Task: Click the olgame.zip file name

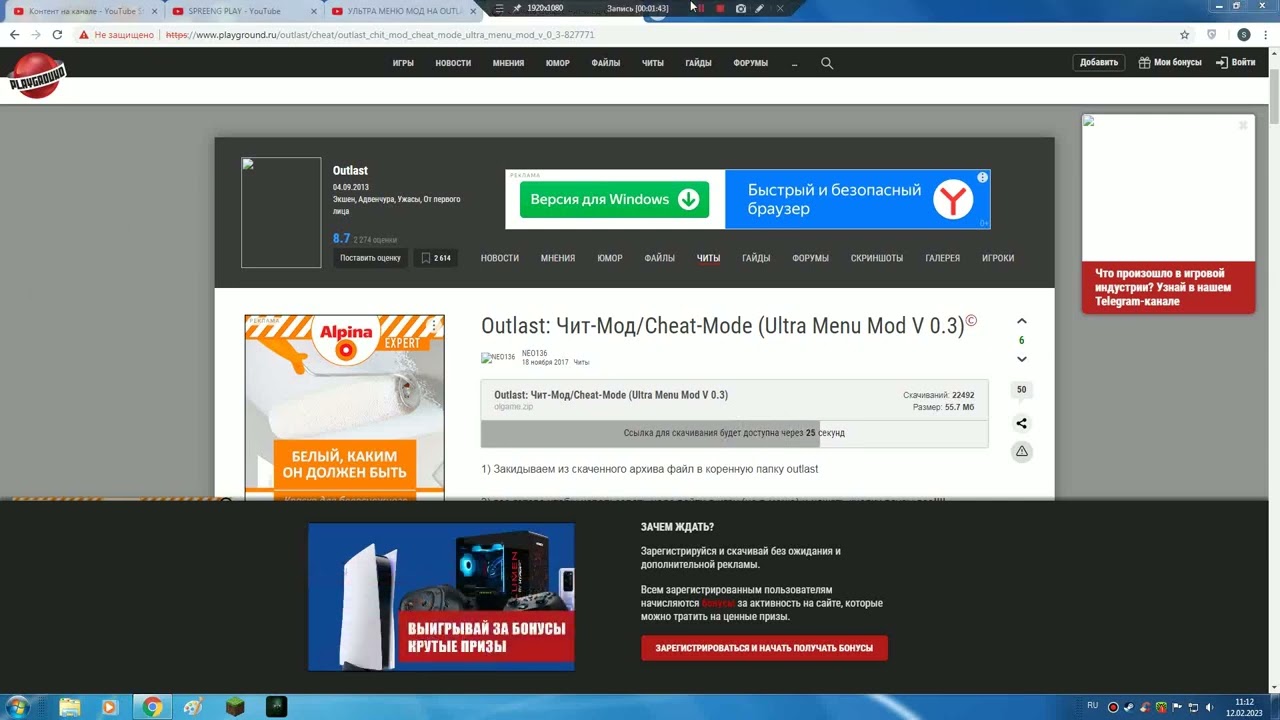Action: point(513,407)
